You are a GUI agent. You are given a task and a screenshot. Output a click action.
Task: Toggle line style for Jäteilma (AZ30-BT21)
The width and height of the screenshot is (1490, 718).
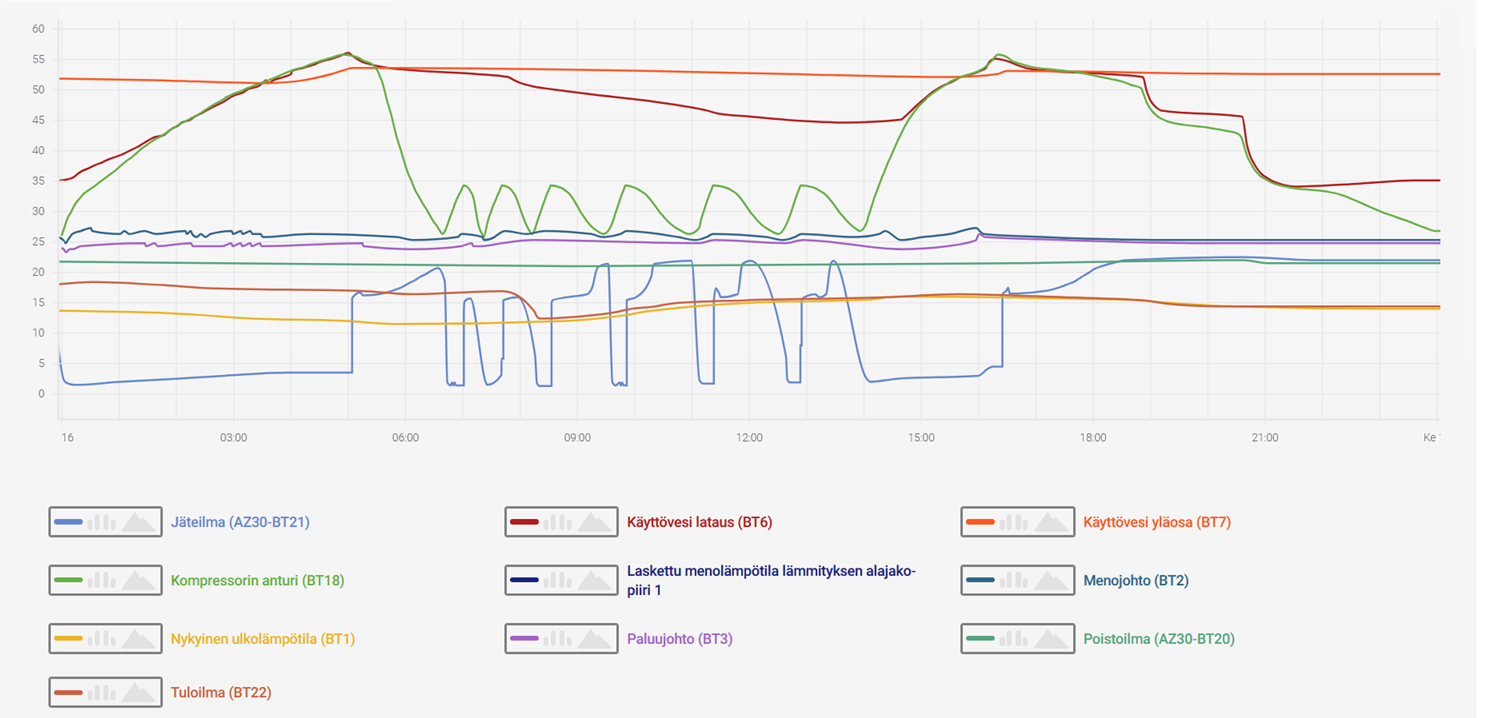tap(68, 522)
